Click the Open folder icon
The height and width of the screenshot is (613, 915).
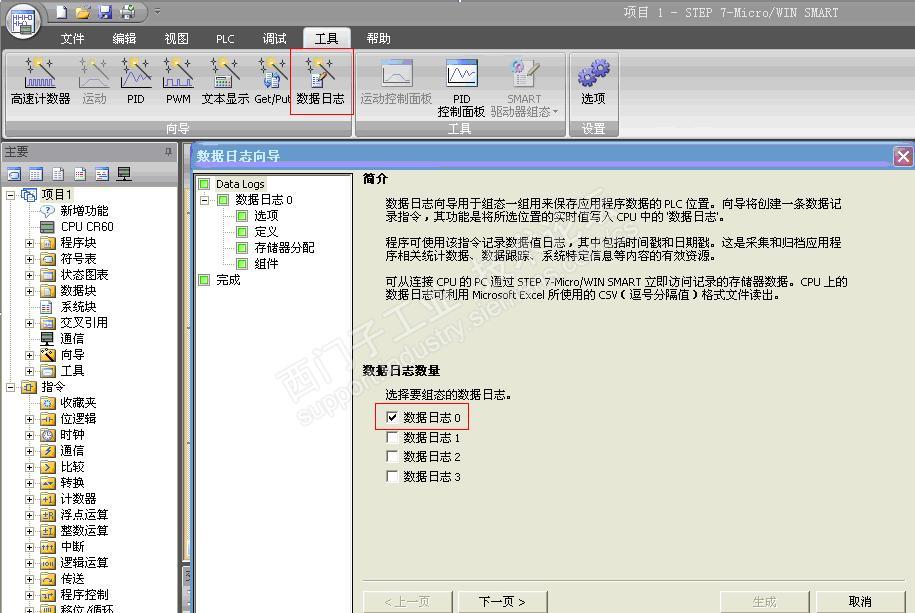coord(83,12)
